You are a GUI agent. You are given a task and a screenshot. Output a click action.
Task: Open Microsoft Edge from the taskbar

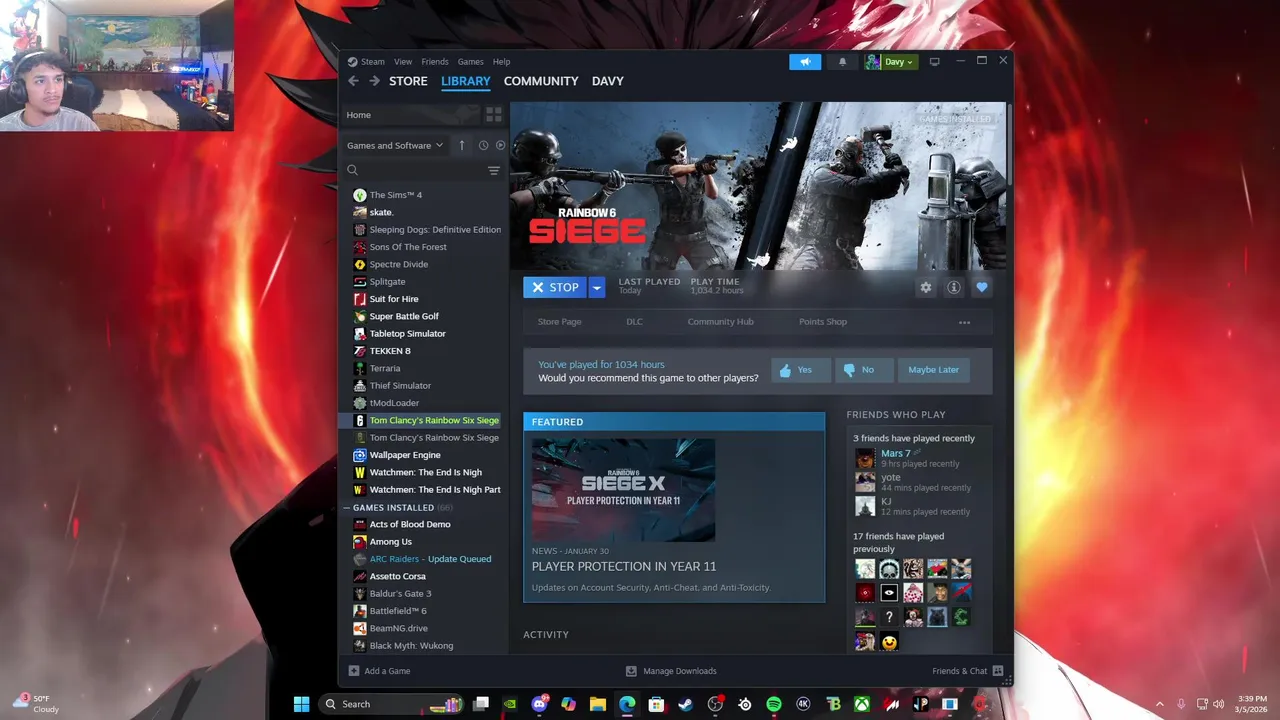(627, 704)
